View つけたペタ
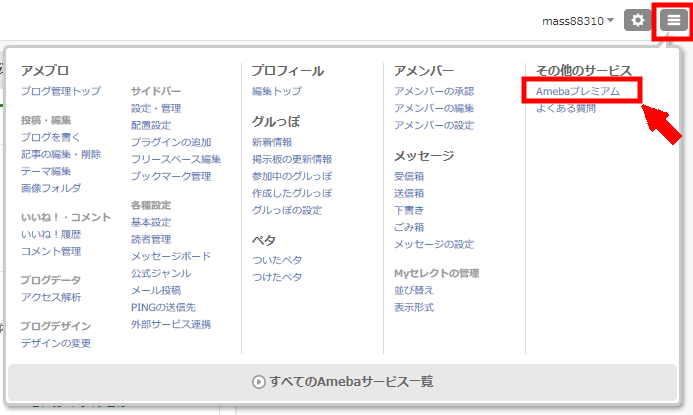Viewport: 693px width, 415px height. click(x=277, y=277)
